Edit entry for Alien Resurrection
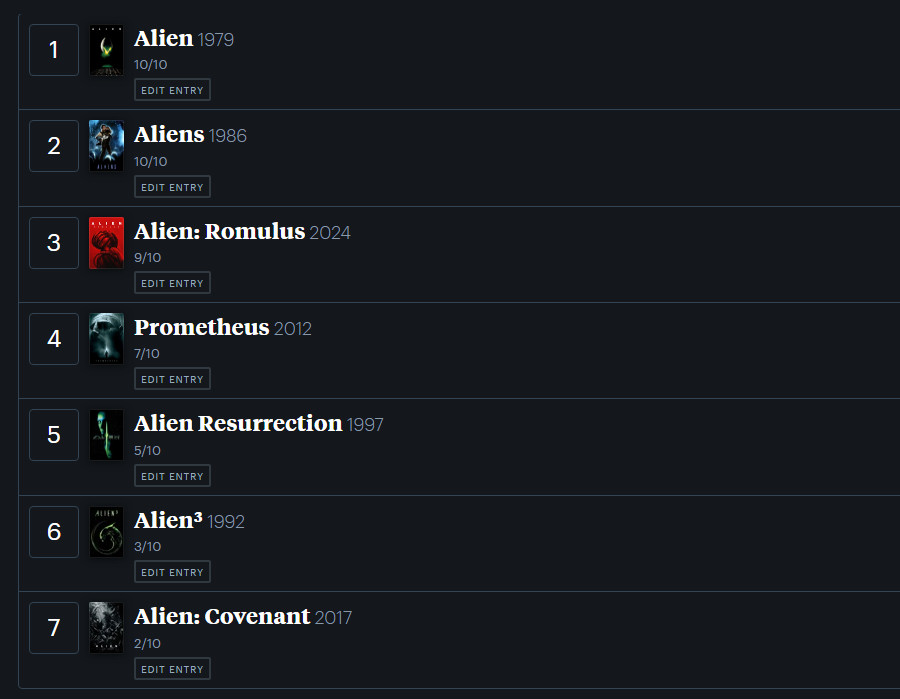Viewport: 900px width, 699px height. [x=172, y=476]
